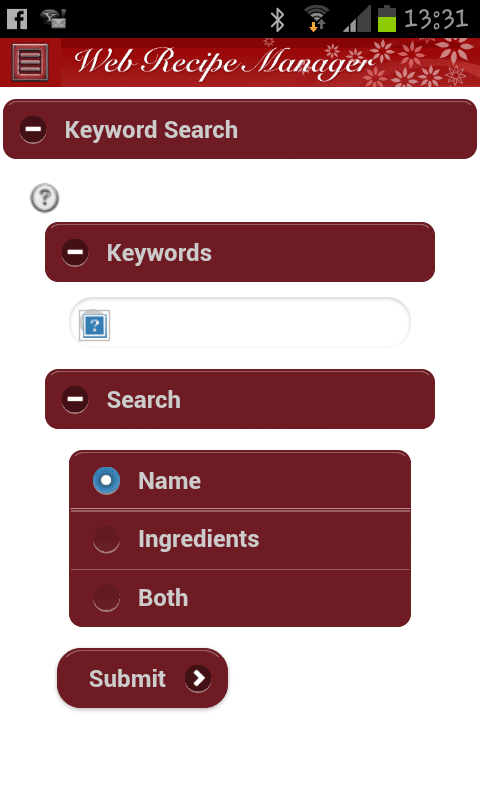The width and height of the screenshot is (480, 800).
Task: Open the hamburger menu icon
Action: 30,62
